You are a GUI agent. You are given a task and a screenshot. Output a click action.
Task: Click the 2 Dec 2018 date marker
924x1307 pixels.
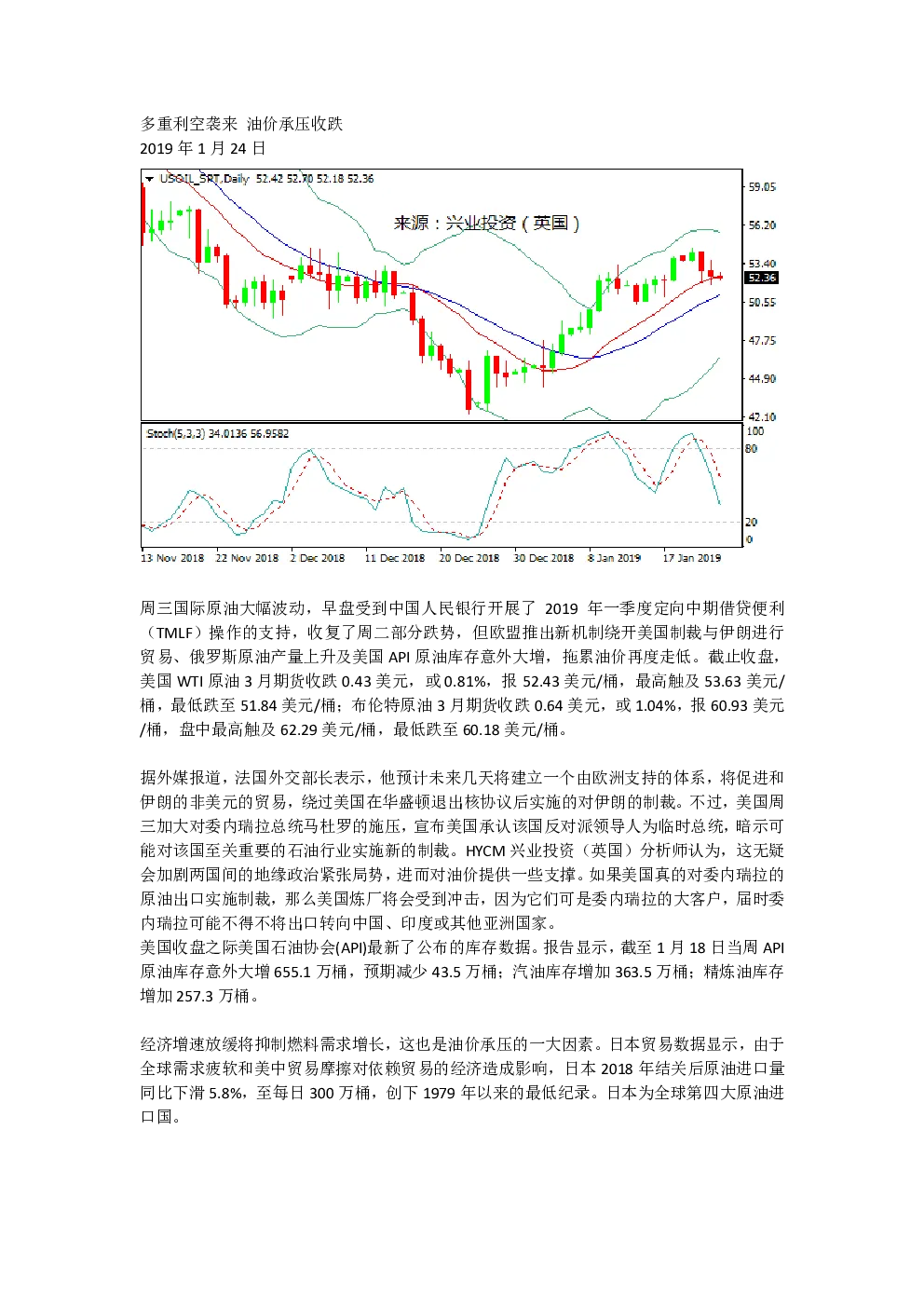[x=317, y=558]
